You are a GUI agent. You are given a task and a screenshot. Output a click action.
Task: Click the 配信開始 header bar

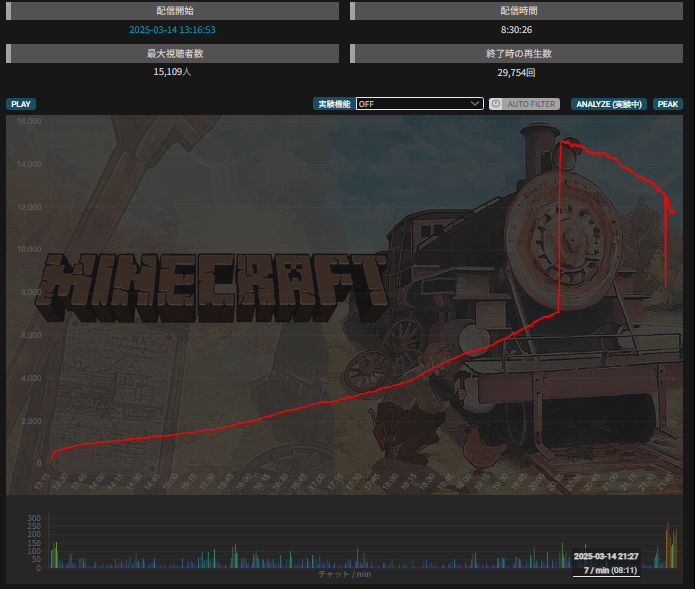(172, 11)
